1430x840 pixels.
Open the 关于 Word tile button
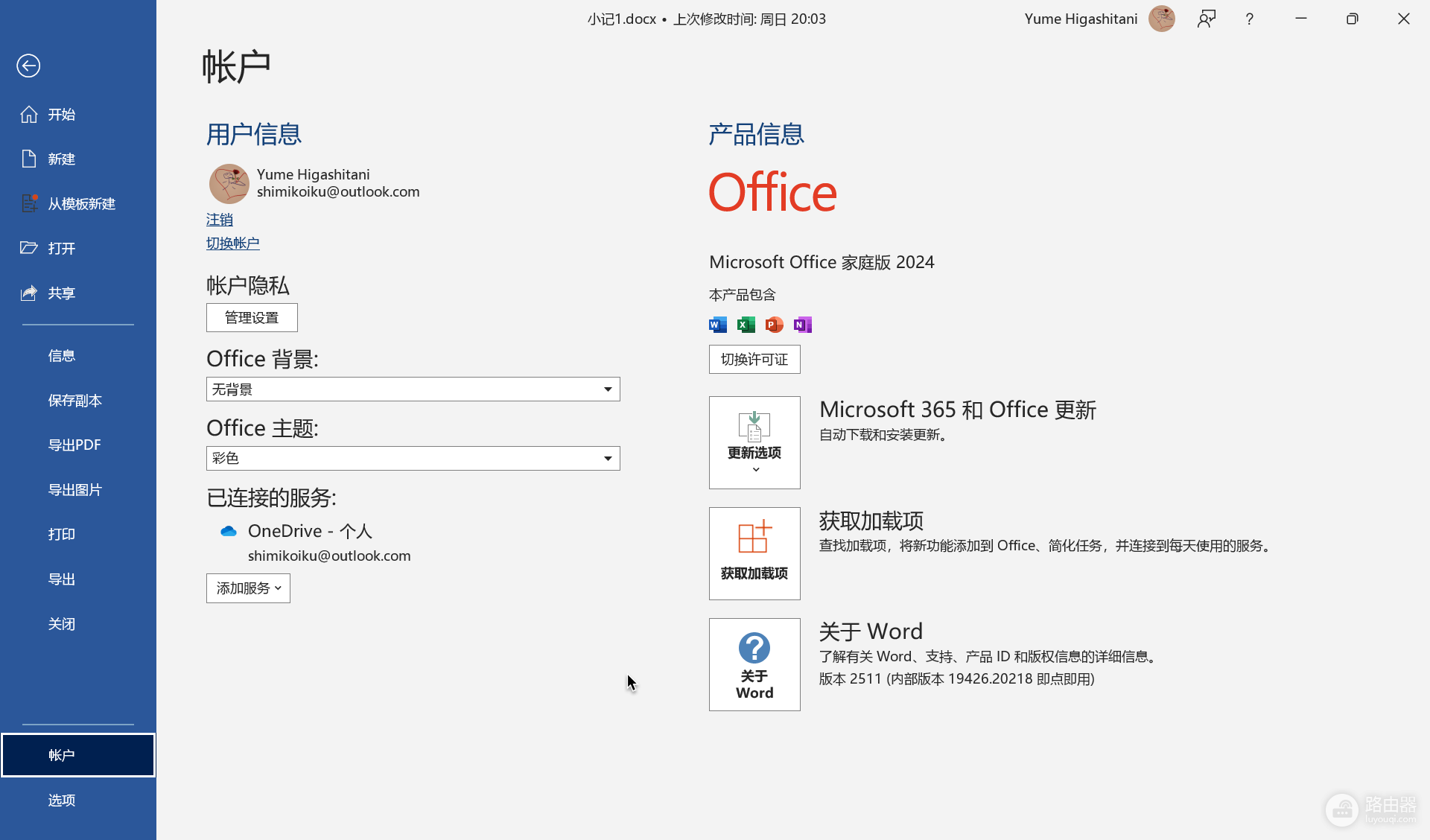pos(754,664)
